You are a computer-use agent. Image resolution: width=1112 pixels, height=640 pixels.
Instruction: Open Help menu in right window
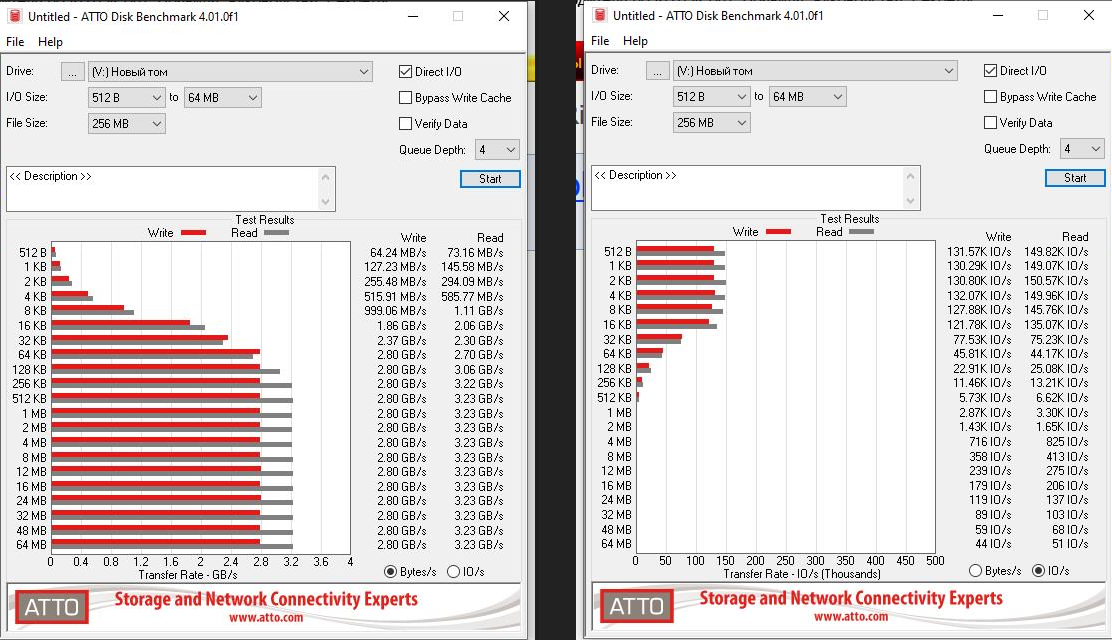[635, 41]
